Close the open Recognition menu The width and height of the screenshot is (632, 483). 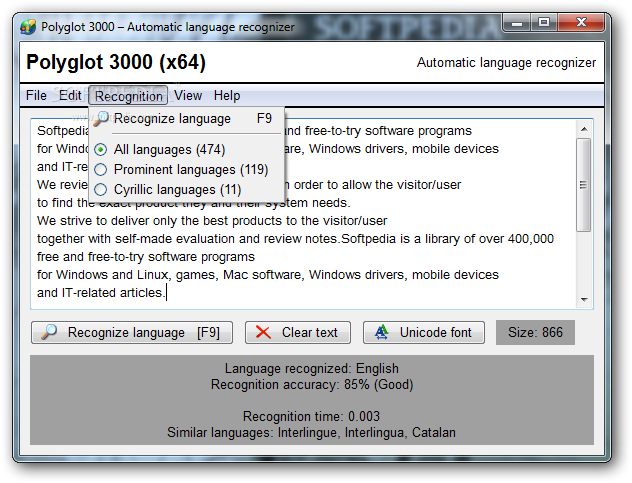pyautogui.click(x=128, y=96)
